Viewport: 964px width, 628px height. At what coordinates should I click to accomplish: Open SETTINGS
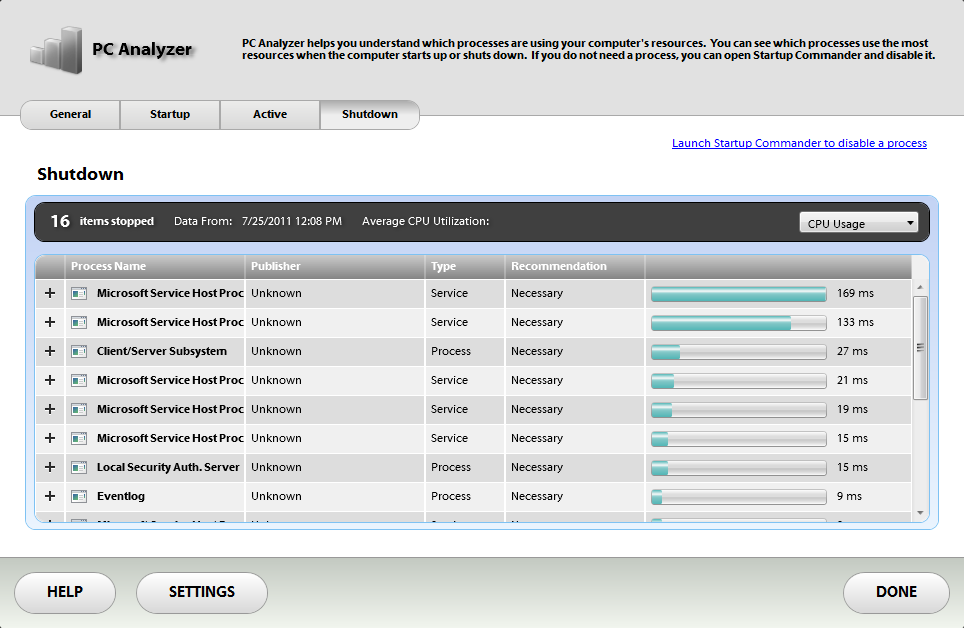point(202,592)
